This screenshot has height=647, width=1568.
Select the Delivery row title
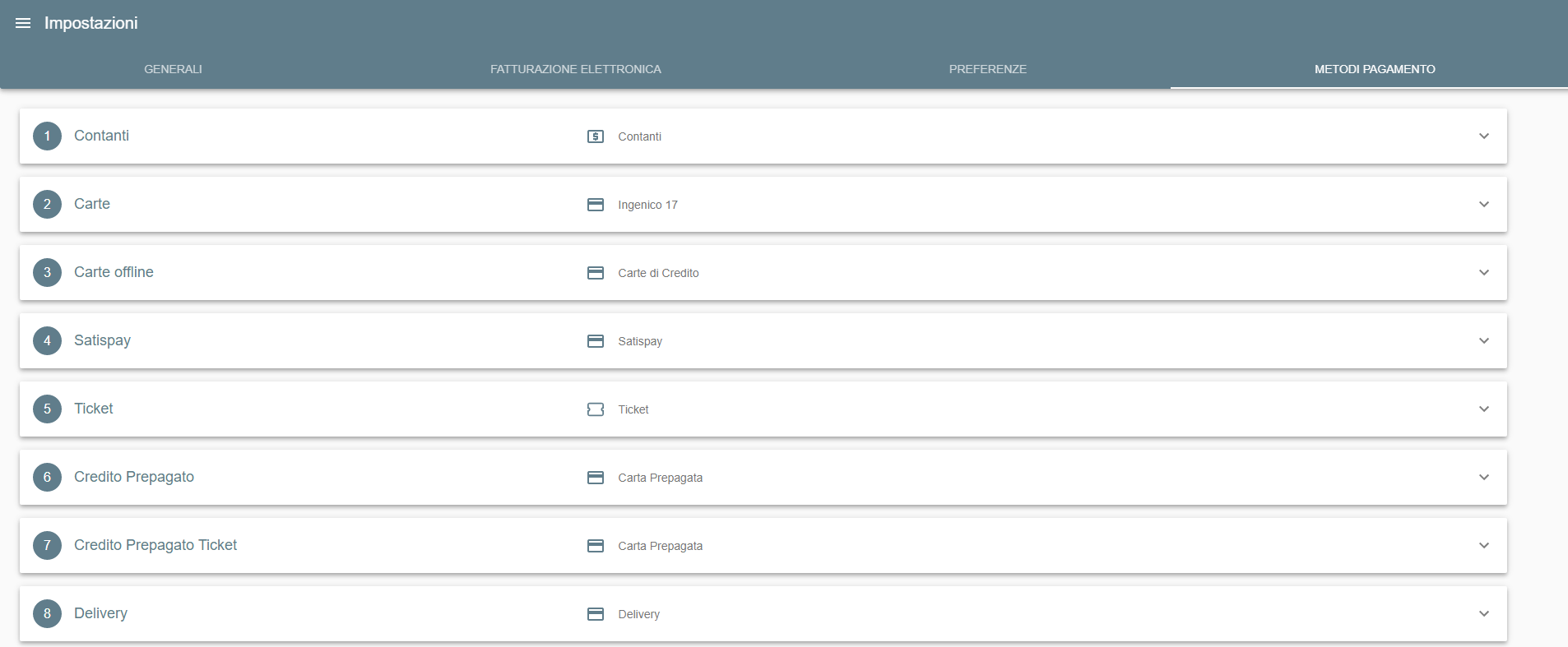click(100, 613)
